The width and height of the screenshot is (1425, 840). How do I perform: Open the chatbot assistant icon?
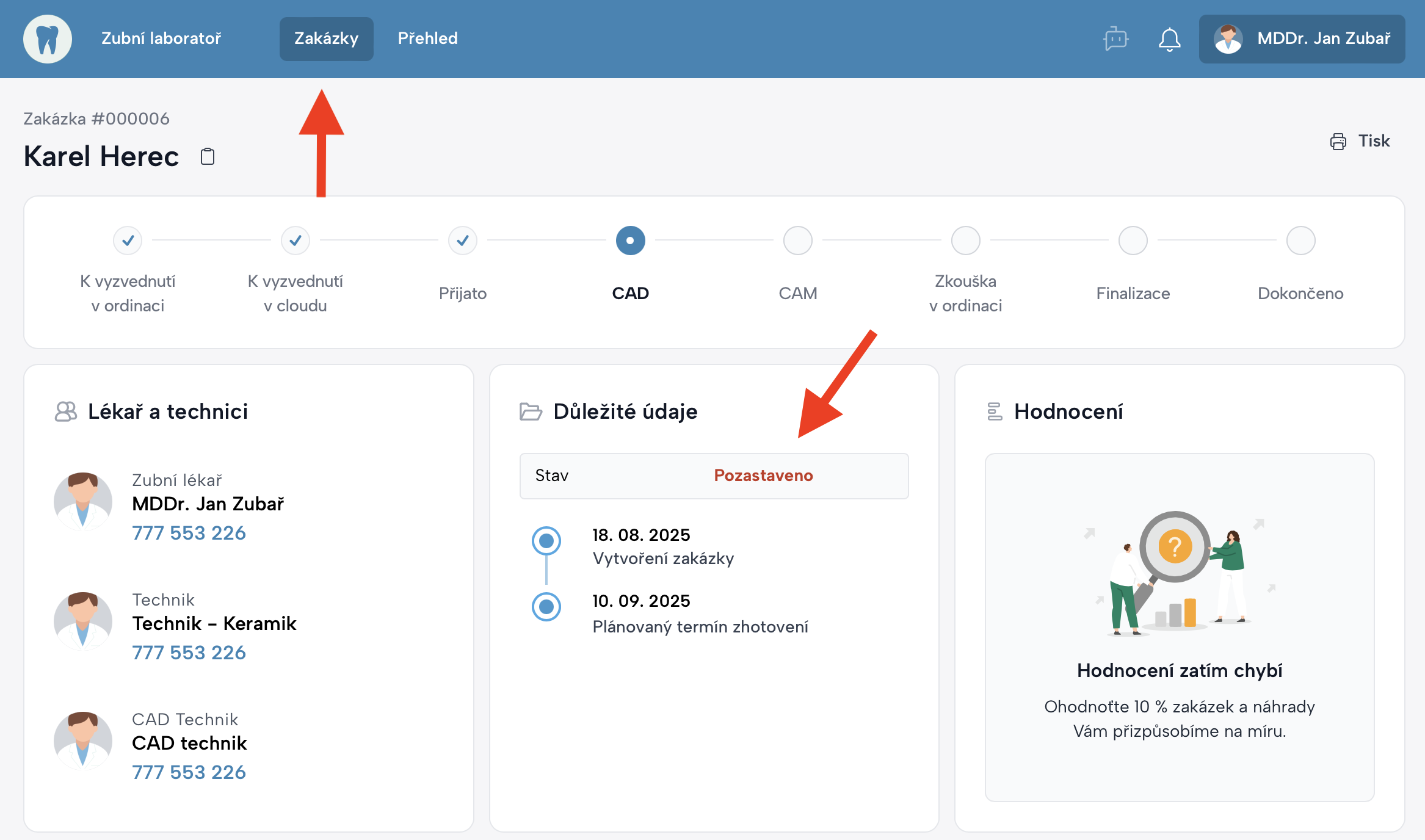pyautogui.click(x=1115, y=39)
